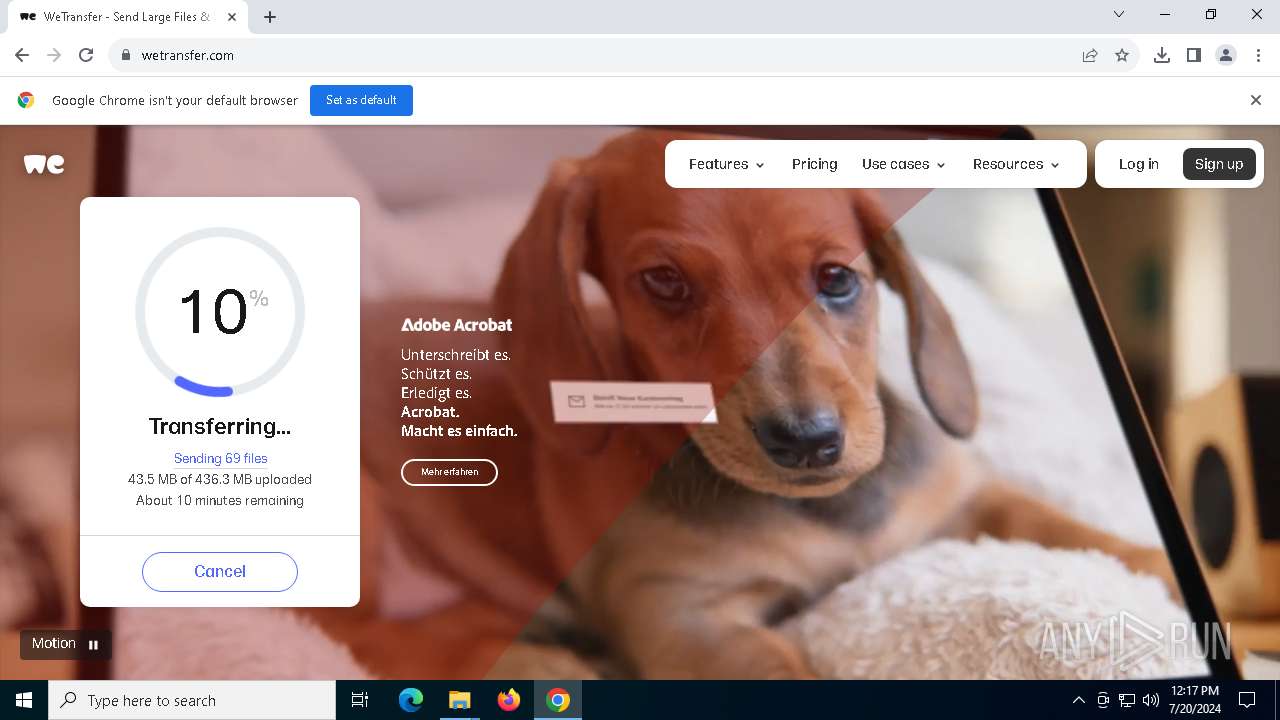Expand the Use cases menu
Screen dimensions: 1280x720
coord(904,164)
